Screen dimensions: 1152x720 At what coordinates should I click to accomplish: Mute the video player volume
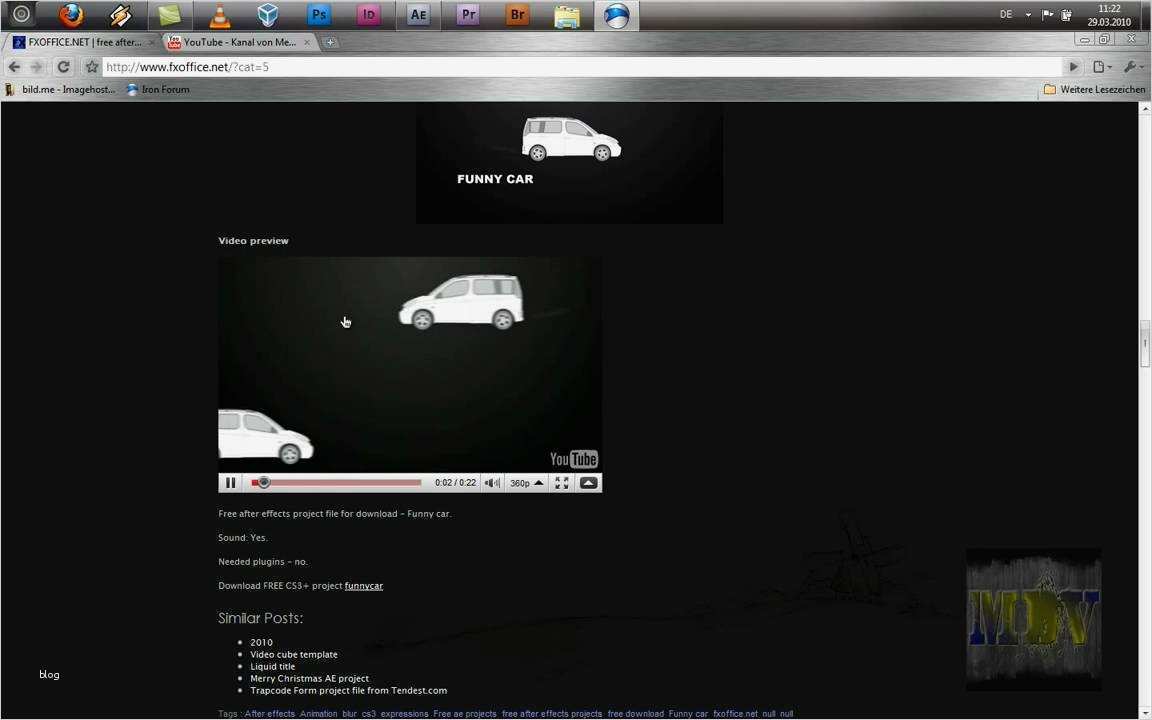[492, 483]
